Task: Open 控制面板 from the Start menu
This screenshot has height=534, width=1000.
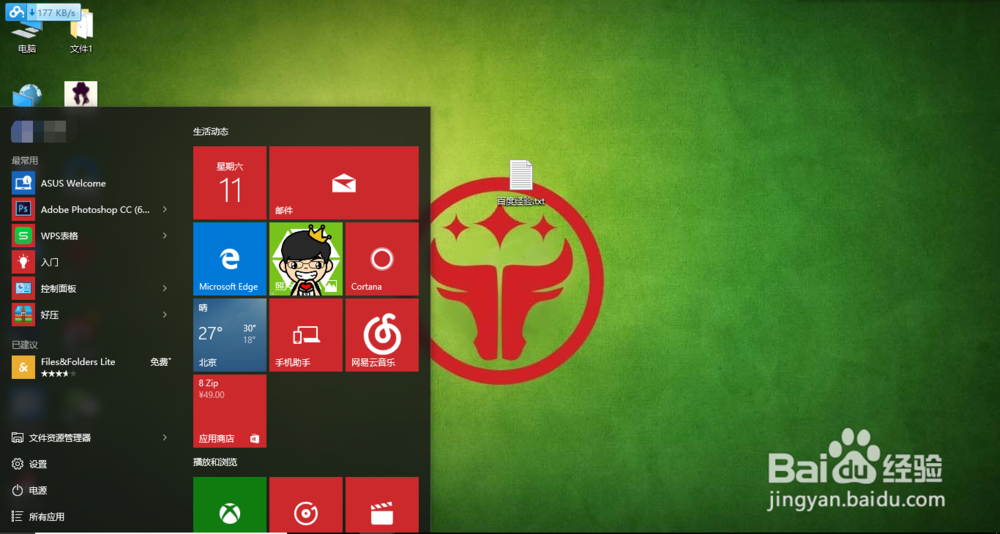Action: point(89,288)
